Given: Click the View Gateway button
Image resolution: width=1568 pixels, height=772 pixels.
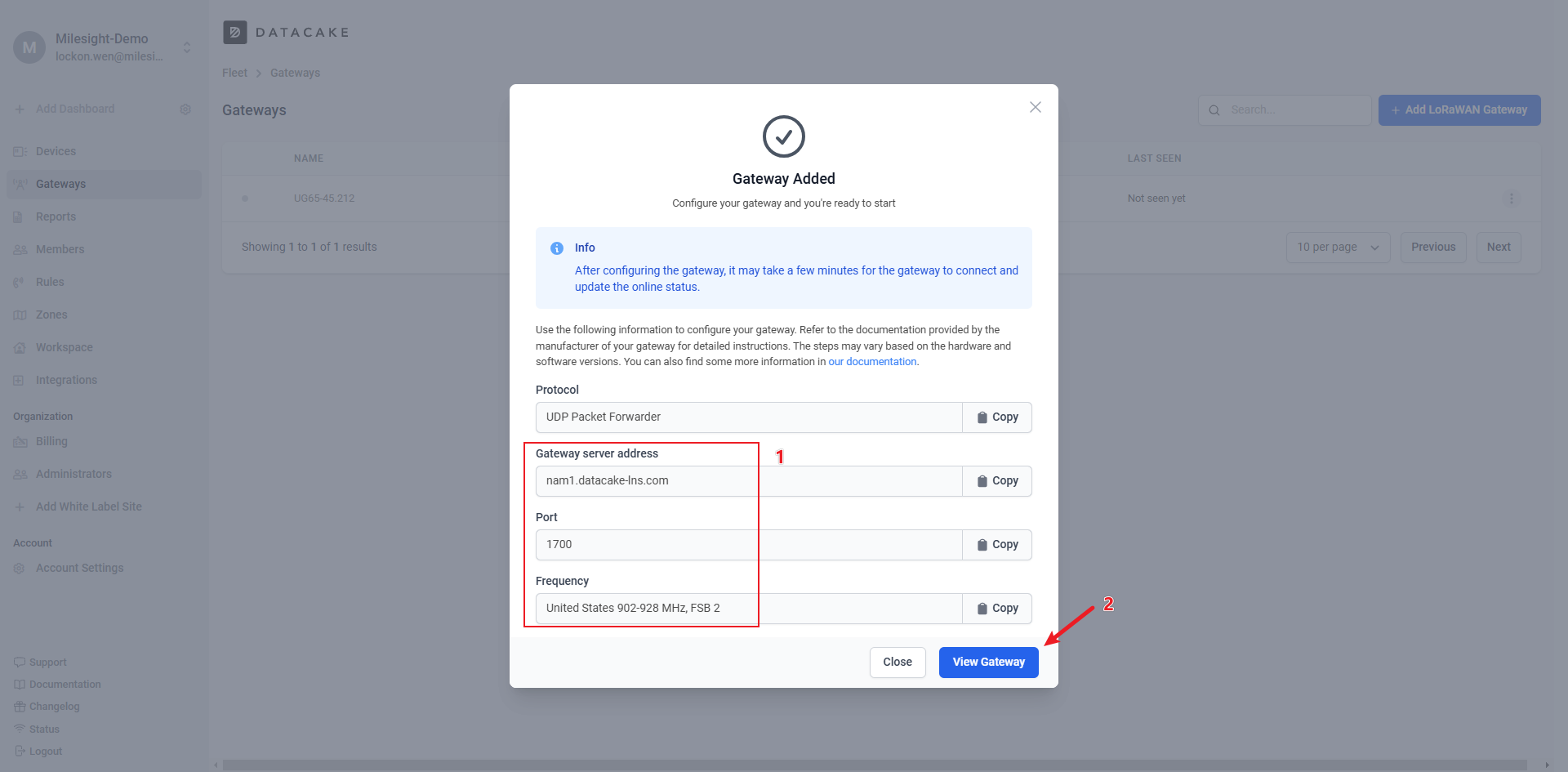Looking at the screenshot, I should click(x=988, y=662).
